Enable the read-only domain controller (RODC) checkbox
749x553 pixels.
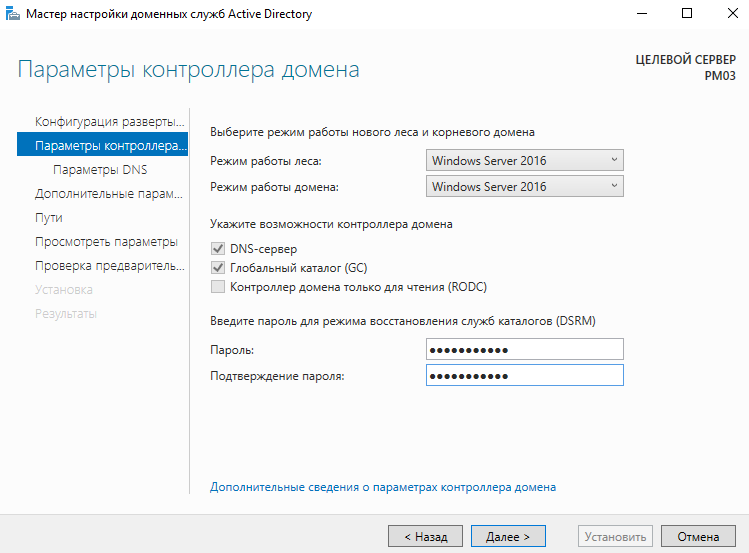218,287
